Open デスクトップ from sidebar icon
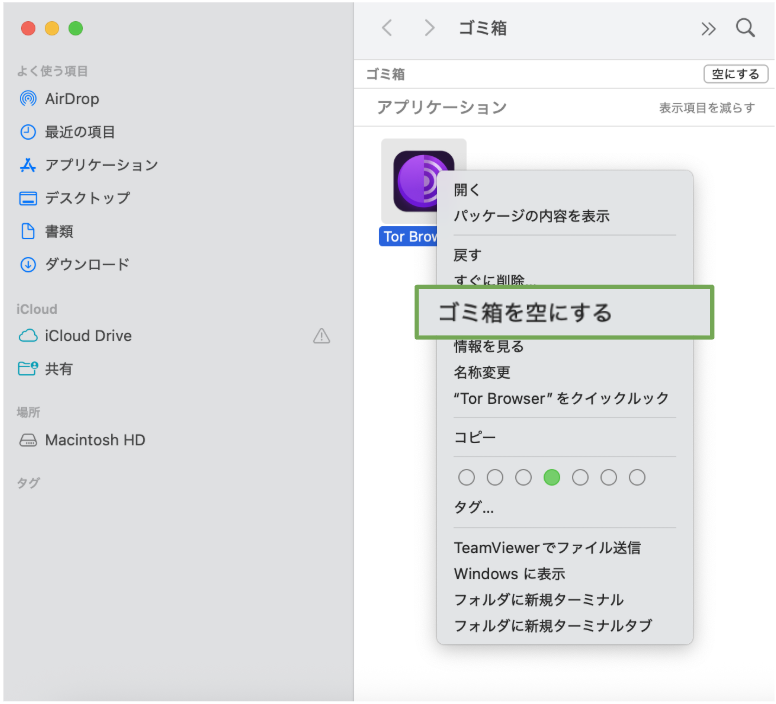 pyautogui.click(x=28, y=198)
